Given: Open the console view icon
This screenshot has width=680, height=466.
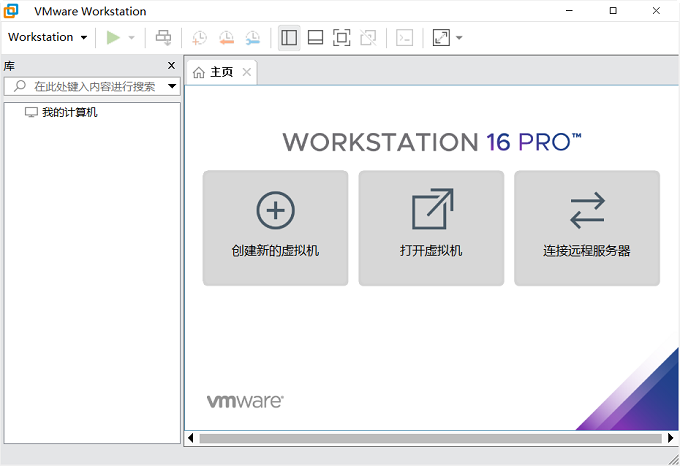Looking at the screenshot, I should (x=404, y=38).
